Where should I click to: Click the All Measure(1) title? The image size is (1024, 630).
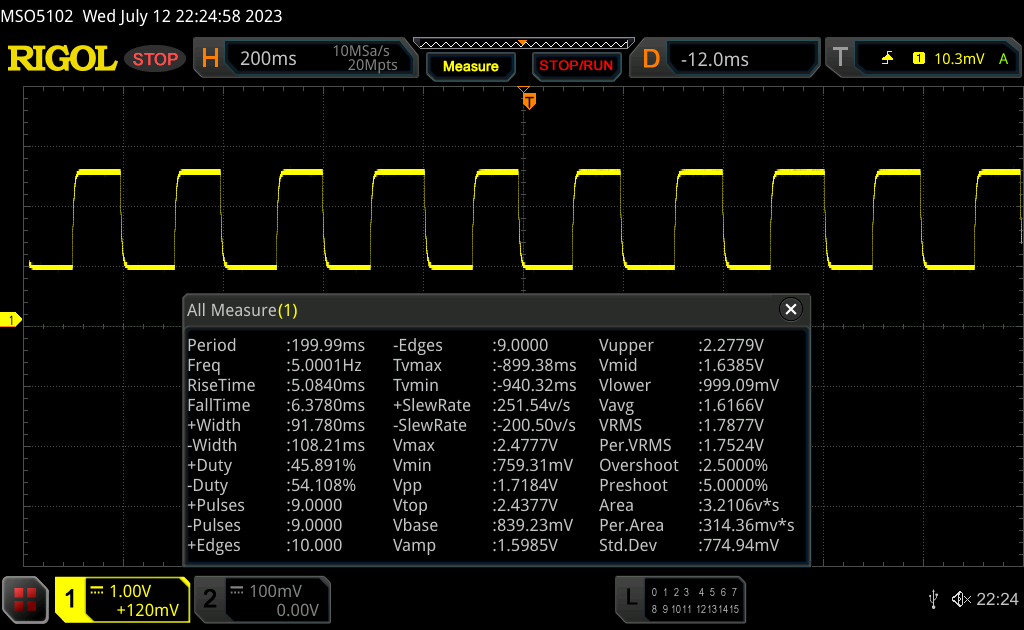tap(242, 310)
